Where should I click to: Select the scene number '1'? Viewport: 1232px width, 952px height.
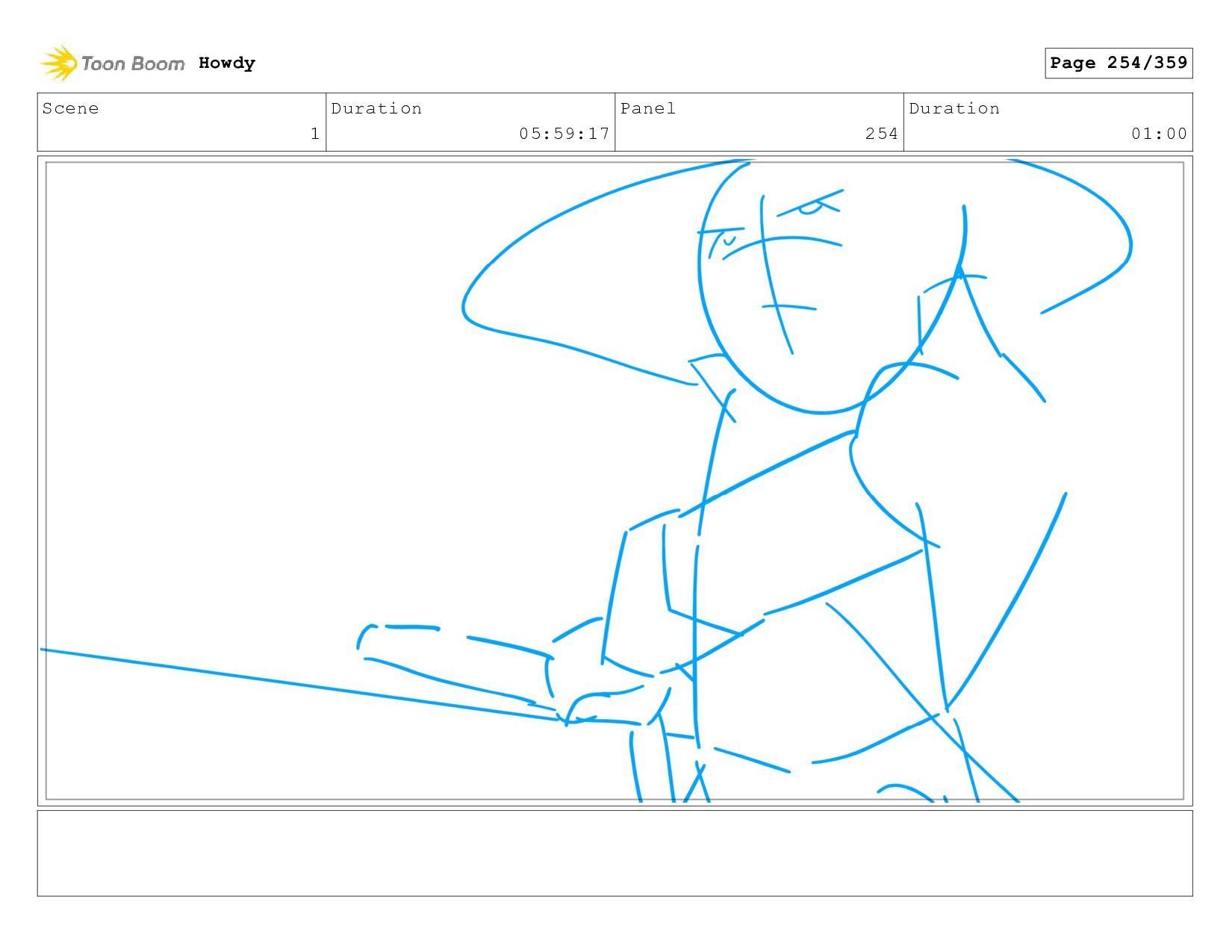click(x=315, y=134)
